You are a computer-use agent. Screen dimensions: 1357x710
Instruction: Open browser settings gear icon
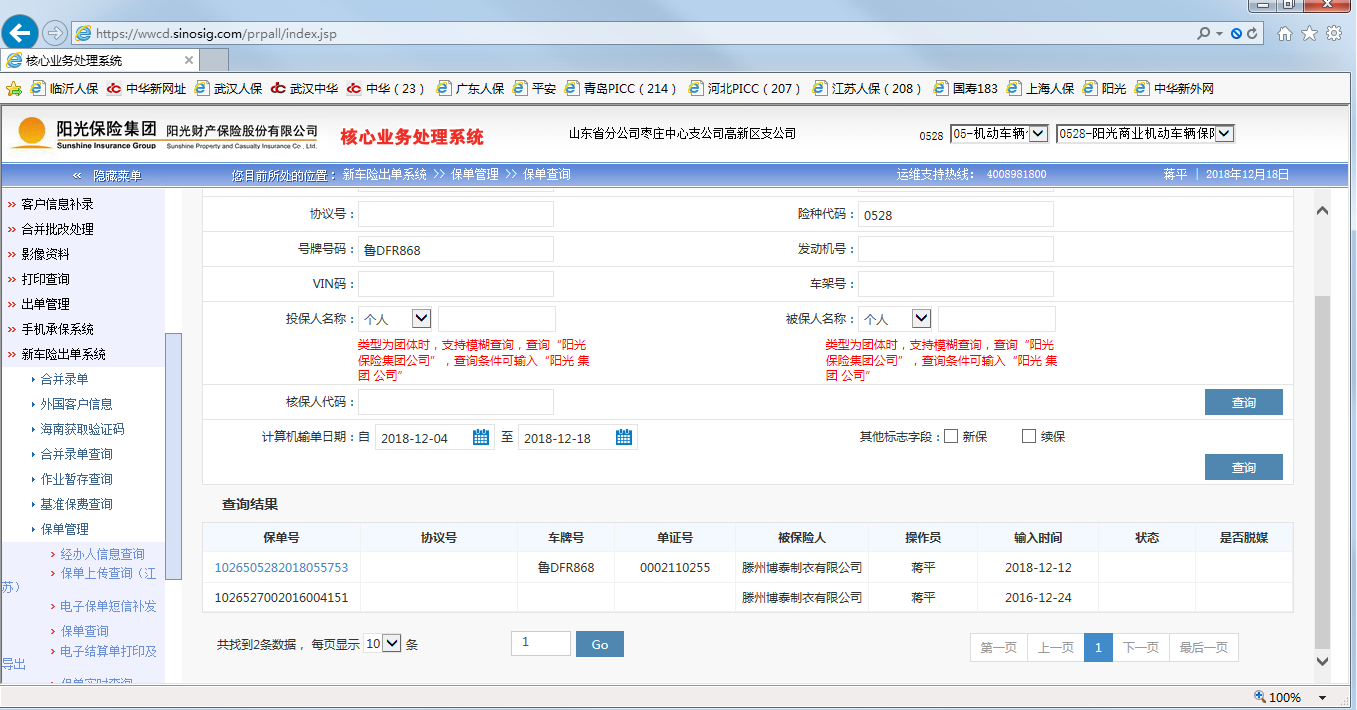coord(1333,34)
